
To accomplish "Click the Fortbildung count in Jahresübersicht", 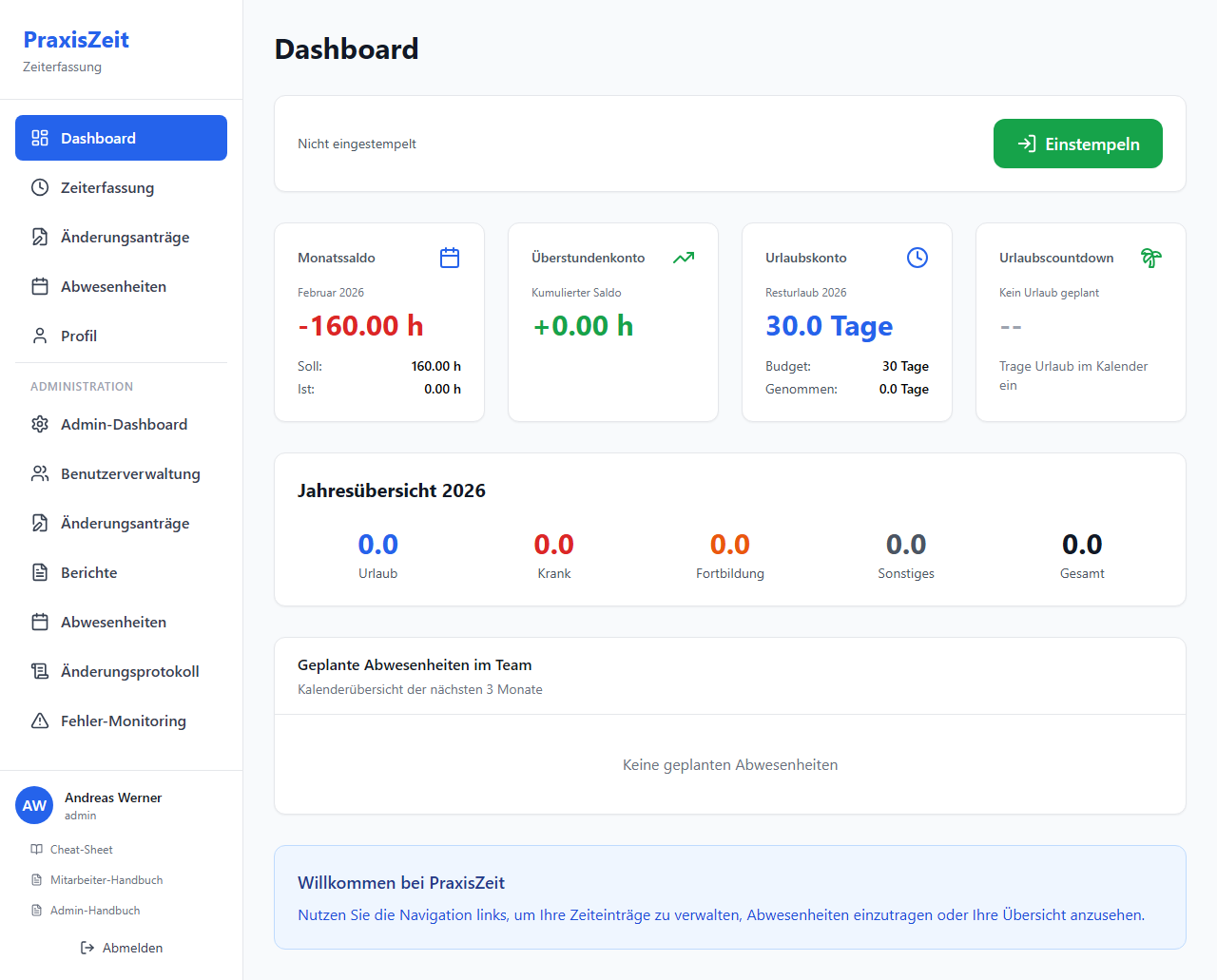I will click(x=730, y=544).
